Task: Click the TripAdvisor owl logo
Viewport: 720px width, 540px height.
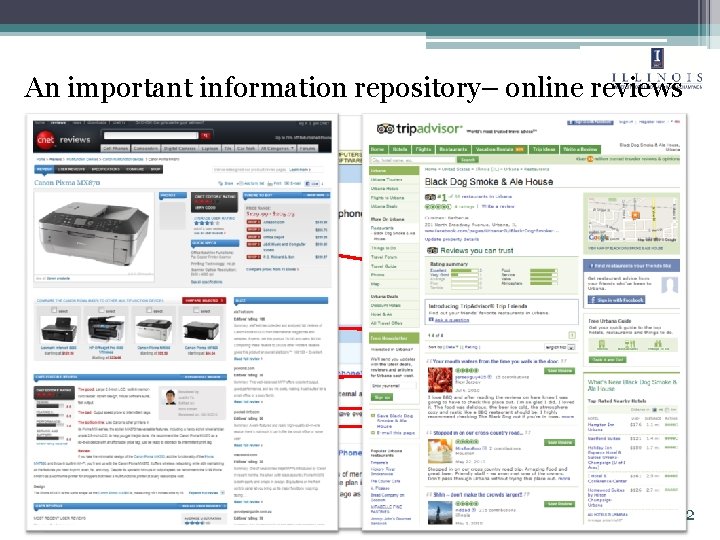Action: pyautogui.click(x=385, y=129)
